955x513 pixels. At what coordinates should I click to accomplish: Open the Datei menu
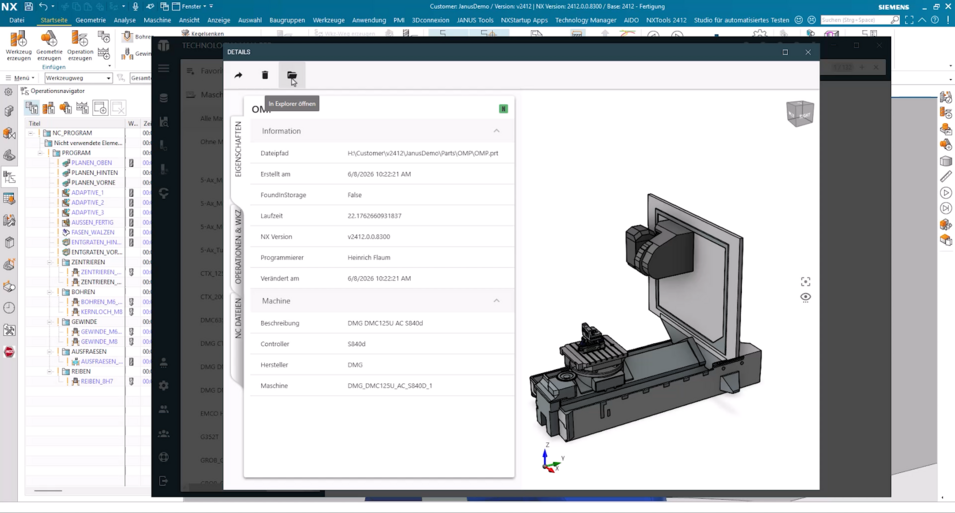(16, 20)
